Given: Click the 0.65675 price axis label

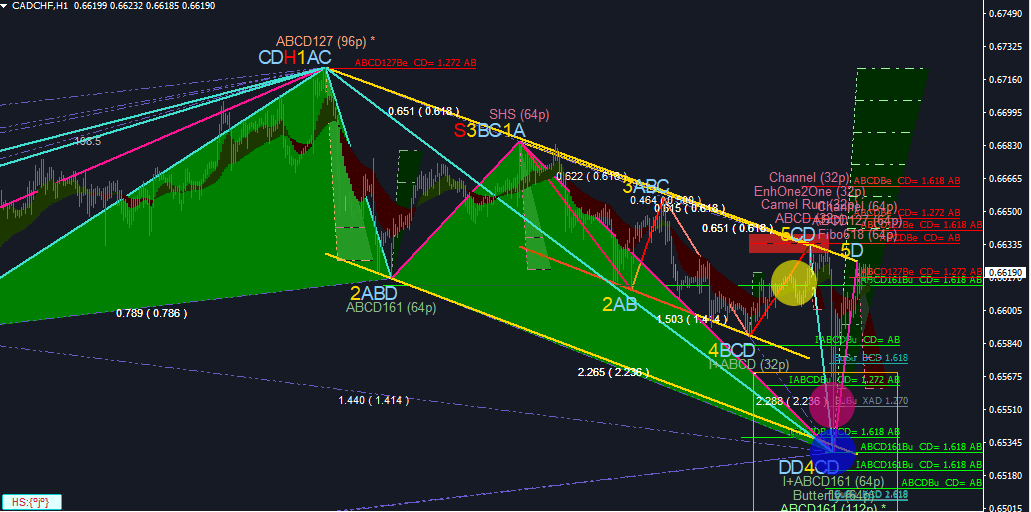Looking at the screenshot, I should (x=1006, y=377).
